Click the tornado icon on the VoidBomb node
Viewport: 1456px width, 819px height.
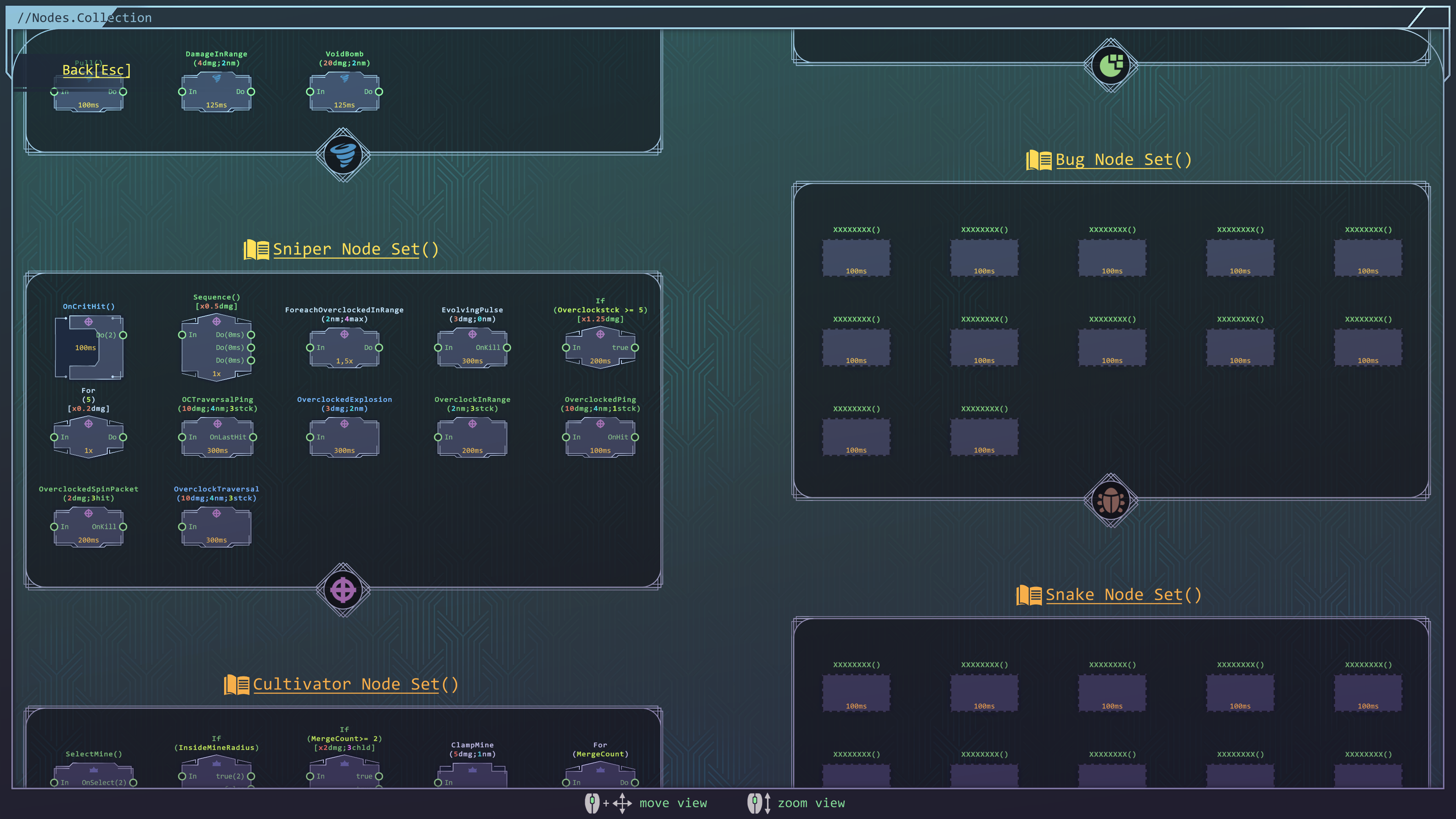point(344,78)
